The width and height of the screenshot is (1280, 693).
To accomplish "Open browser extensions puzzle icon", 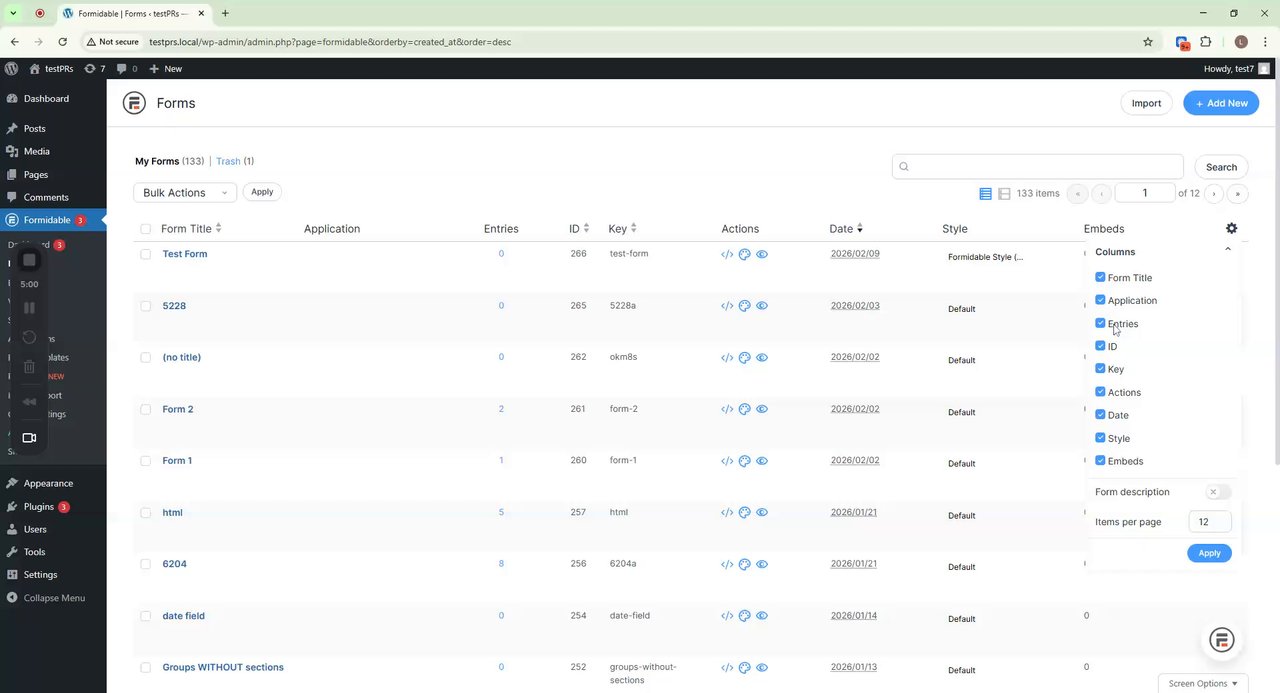I will click(x=1205, y=42).
